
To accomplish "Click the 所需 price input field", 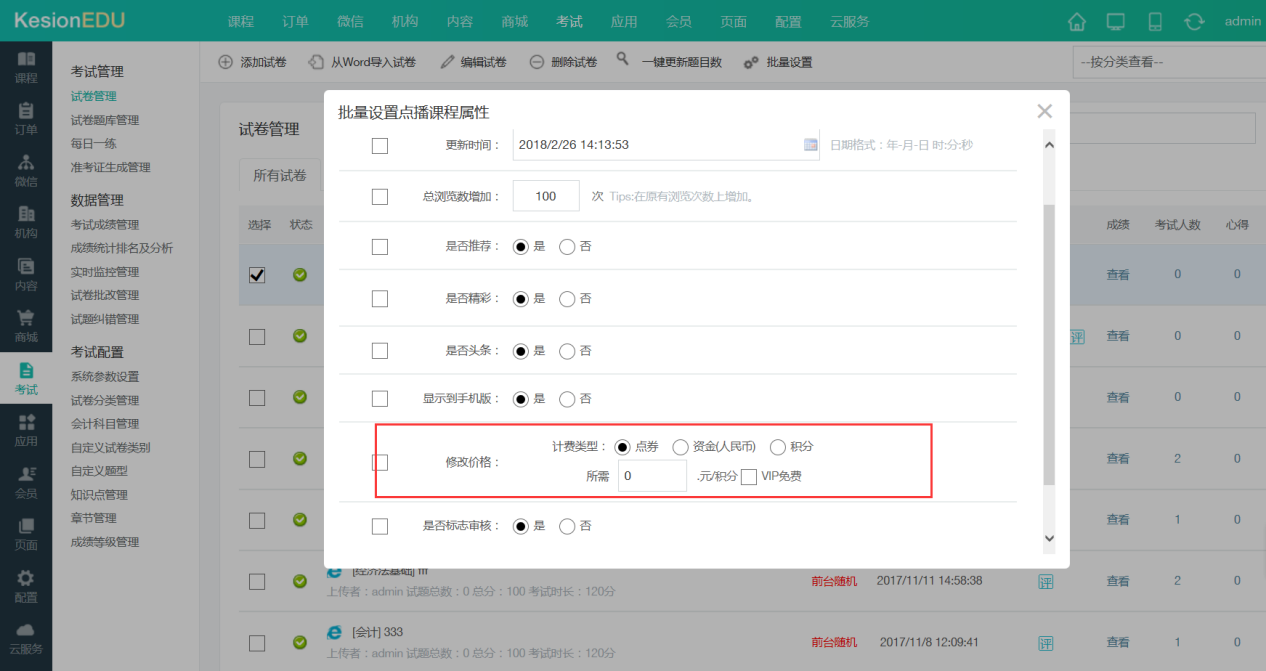I will coord(652,476).
